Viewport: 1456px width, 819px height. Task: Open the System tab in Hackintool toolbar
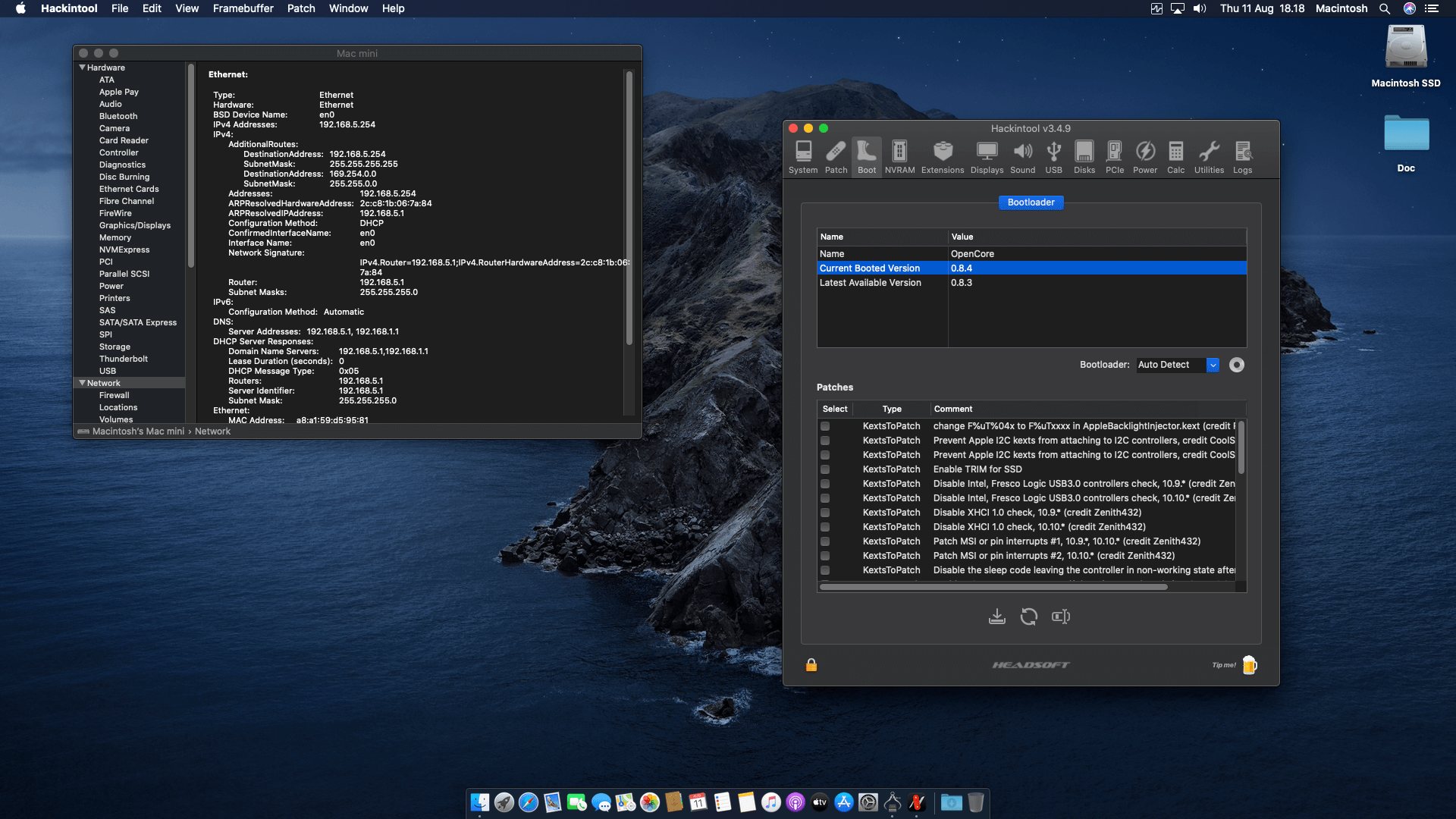803,156
